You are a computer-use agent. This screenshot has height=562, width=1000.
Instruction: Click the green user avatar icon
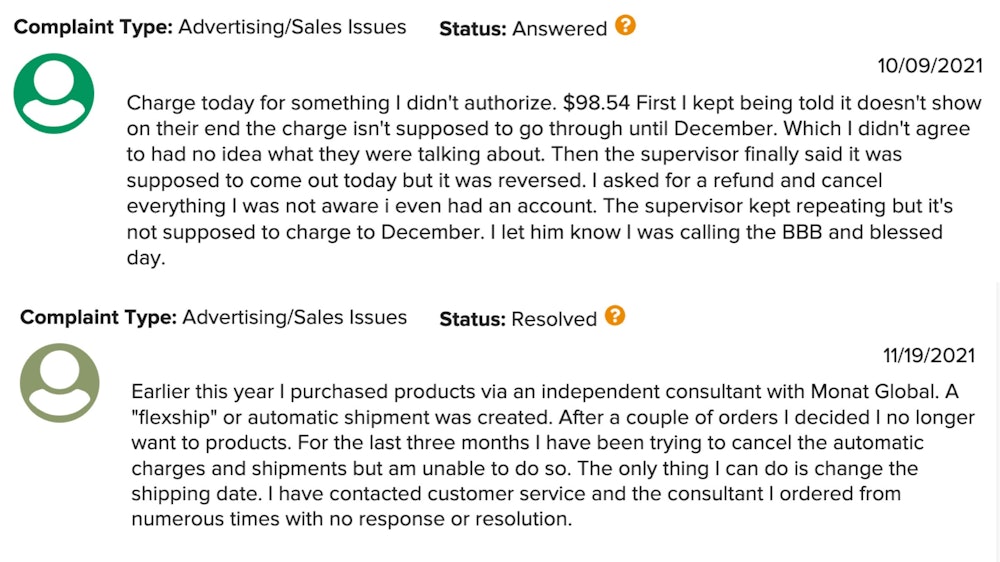tap(54, 93)
